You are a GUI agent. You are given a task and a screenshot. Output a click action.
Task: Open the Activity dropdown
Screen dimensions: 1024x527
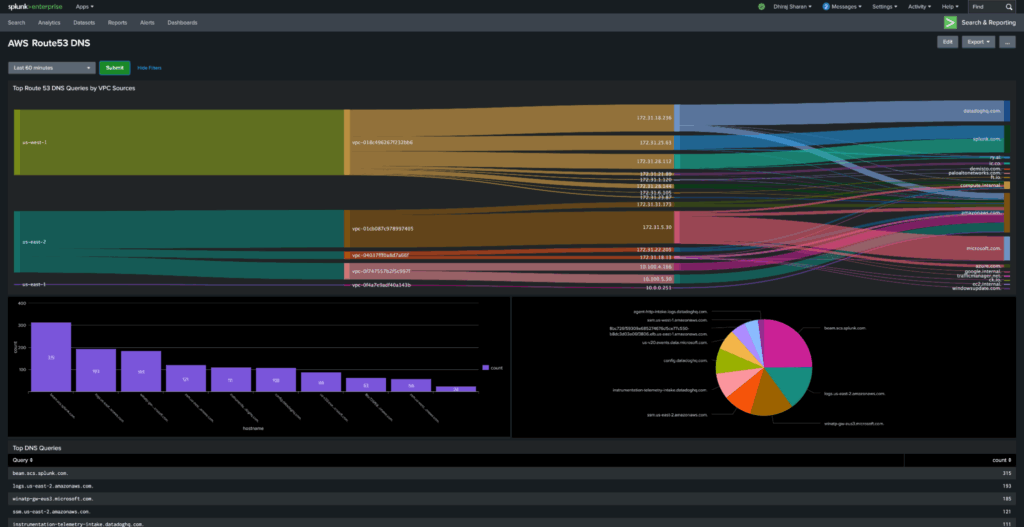[x=920, y=7]
